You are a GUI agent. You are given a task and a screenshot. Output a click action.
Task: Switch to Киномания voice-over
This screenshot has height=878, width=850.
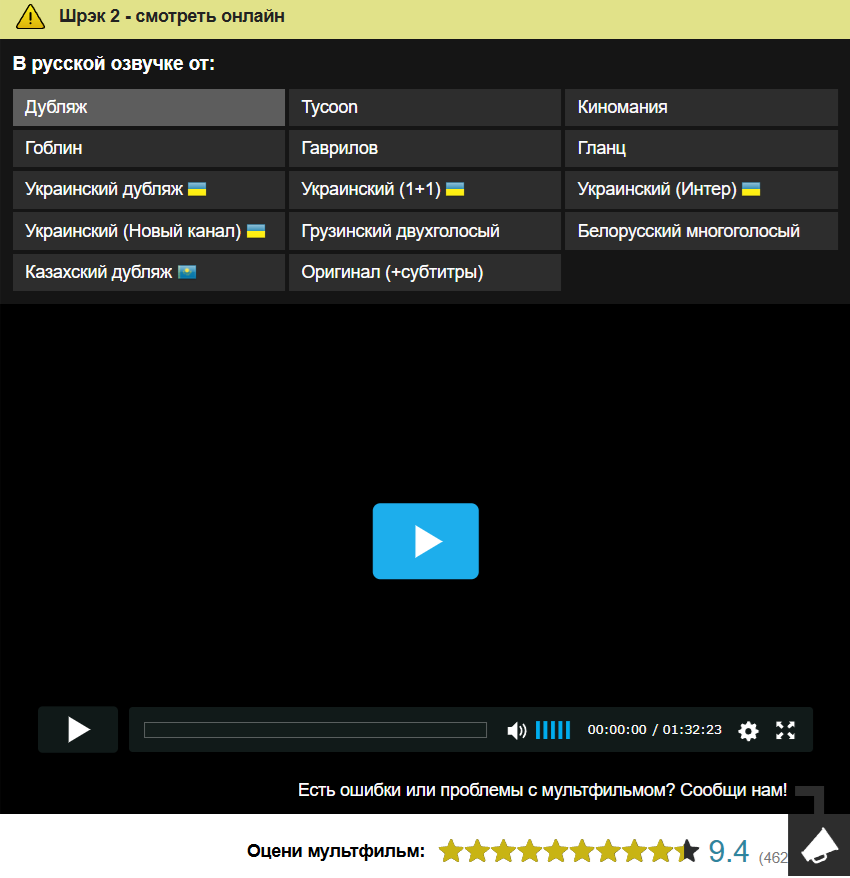(701, 108)
